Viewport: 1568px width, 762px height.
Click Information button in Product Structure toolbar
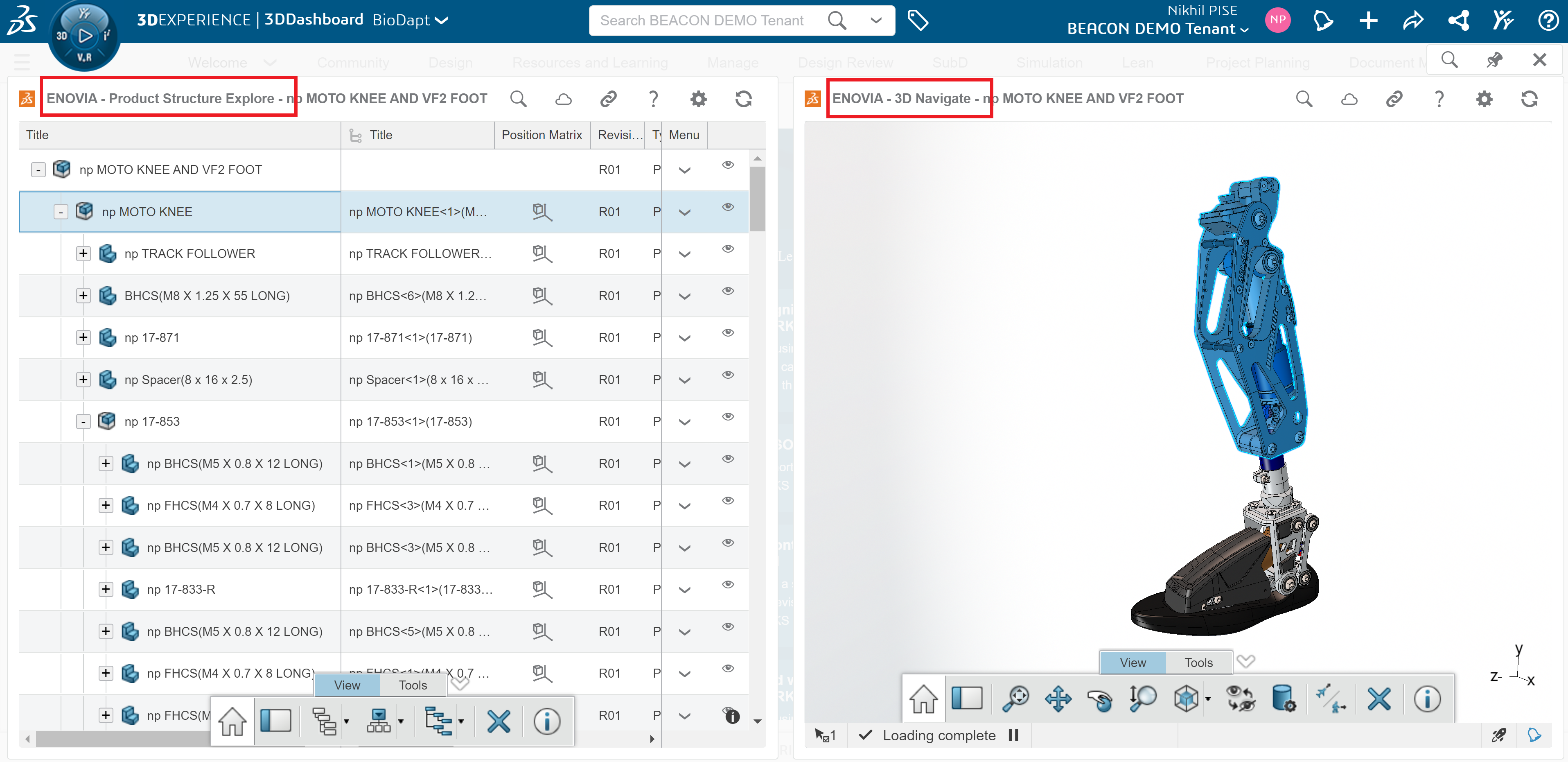point(546,722)
